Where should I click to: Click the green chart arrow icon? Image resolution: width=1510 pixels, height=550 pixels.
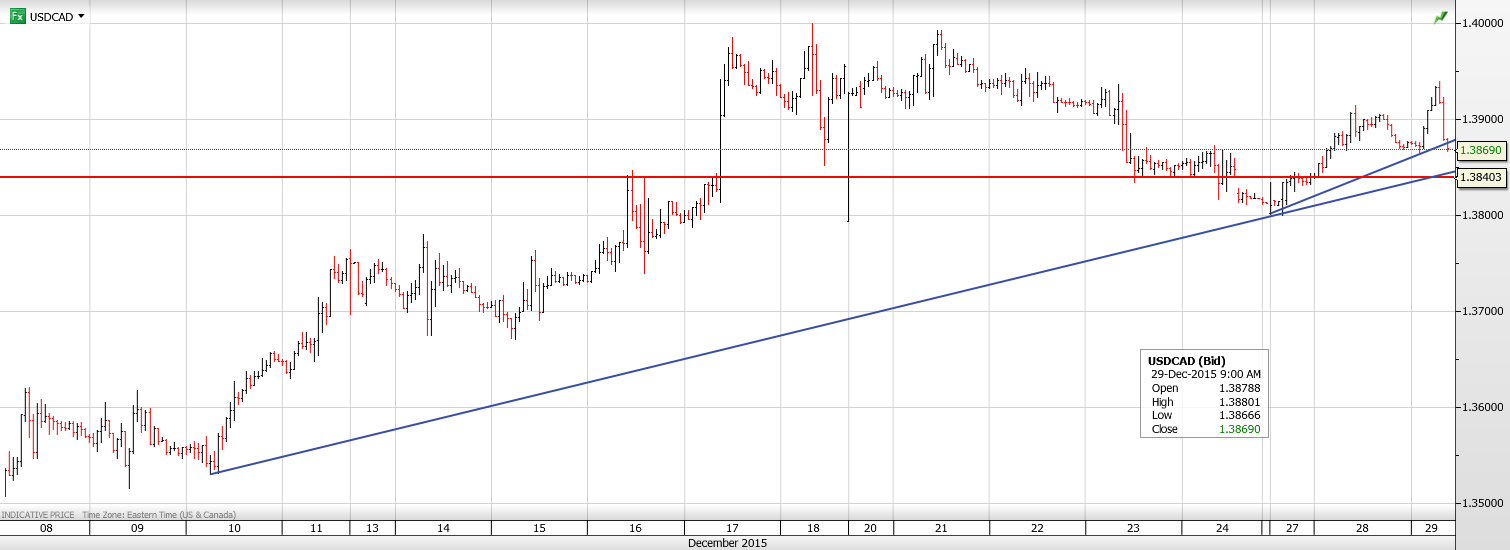point(1440,17)
